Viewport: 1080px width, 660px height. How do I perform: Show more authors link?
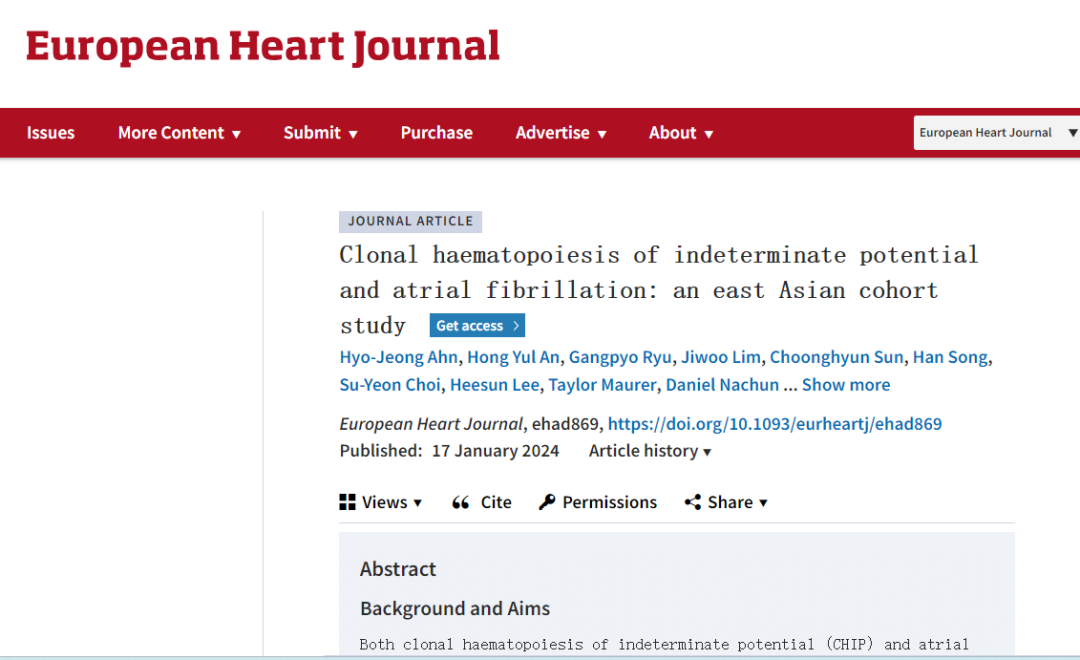(x=846, y=384)
